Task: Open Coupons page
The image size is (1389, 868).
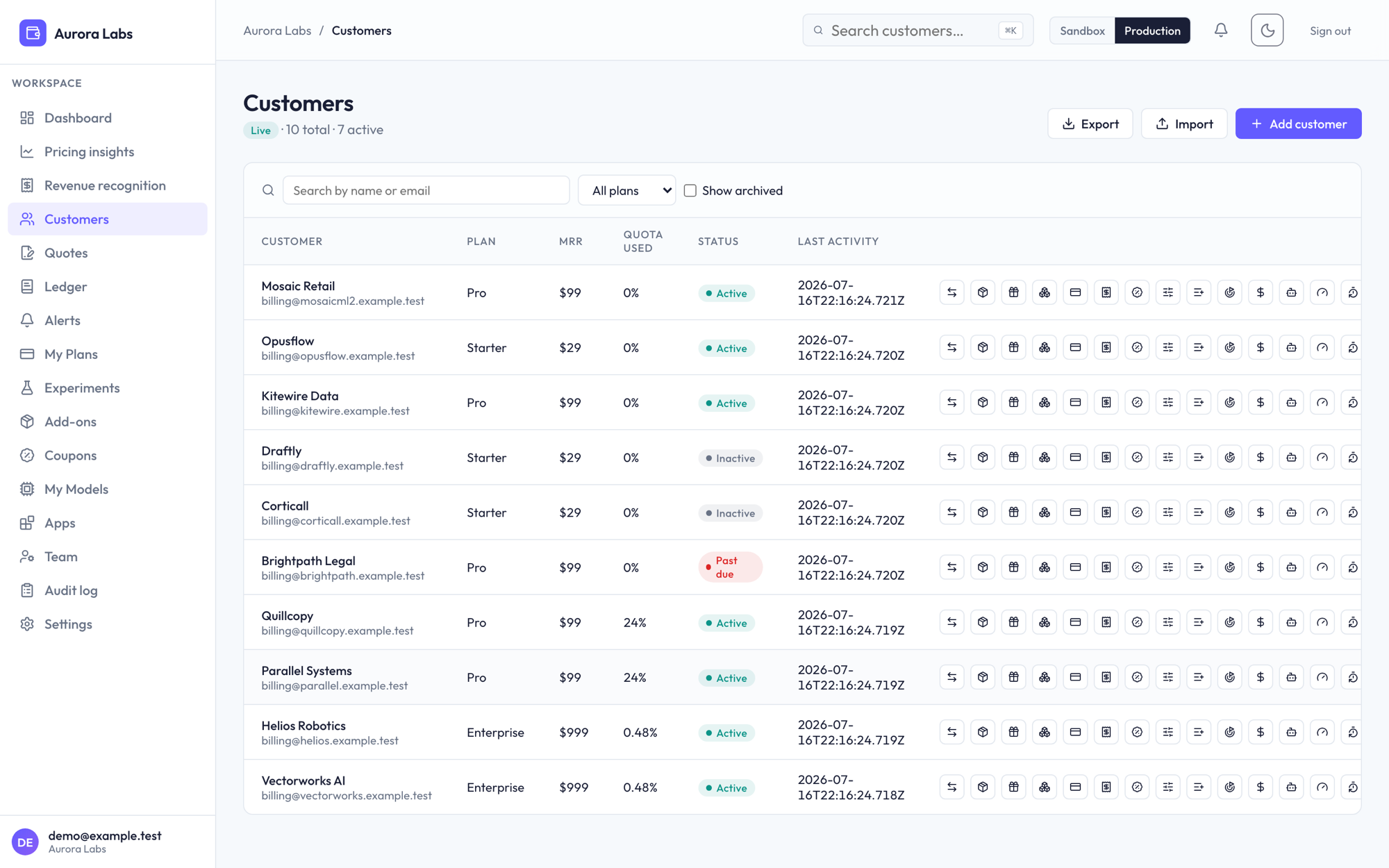Action: 108,456
